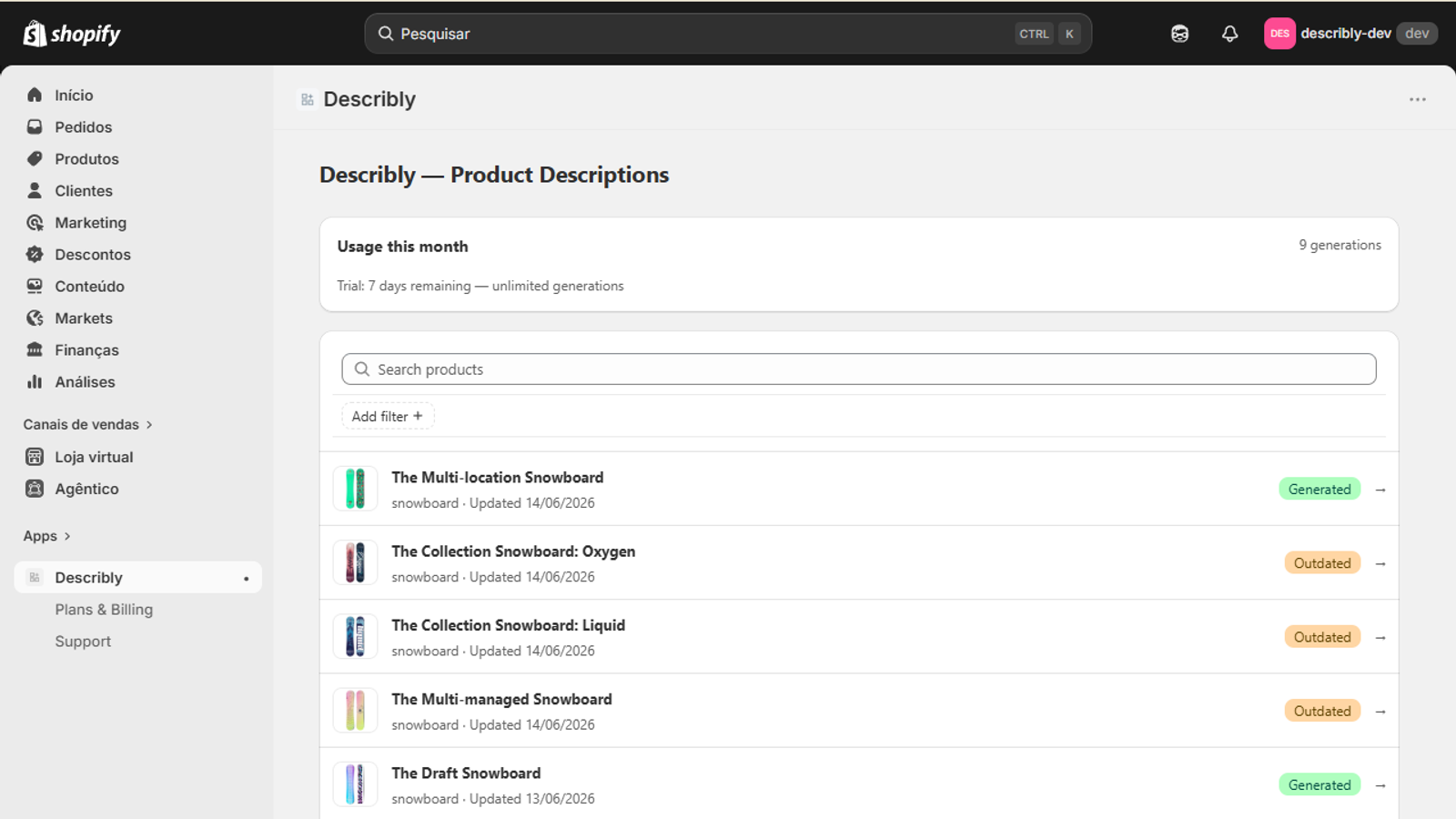Click the Loja virtual store icon
1456x819 pixels.
tap(35, 457)
